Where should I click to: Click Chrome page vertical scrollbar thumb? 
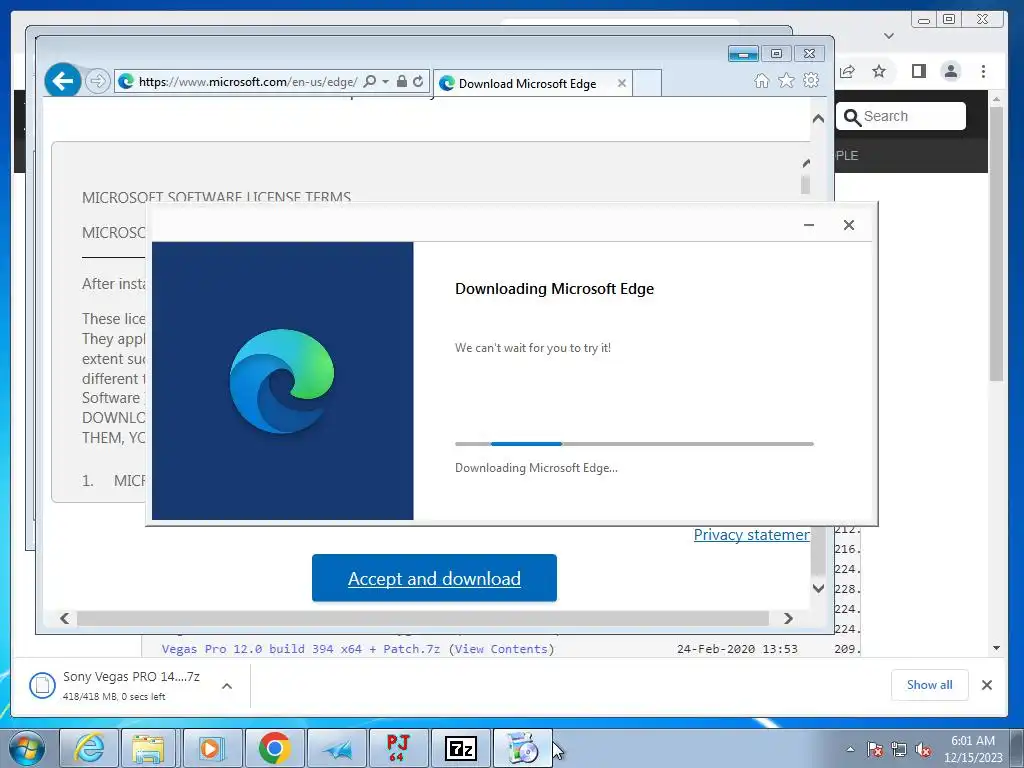tap(996, 244)
